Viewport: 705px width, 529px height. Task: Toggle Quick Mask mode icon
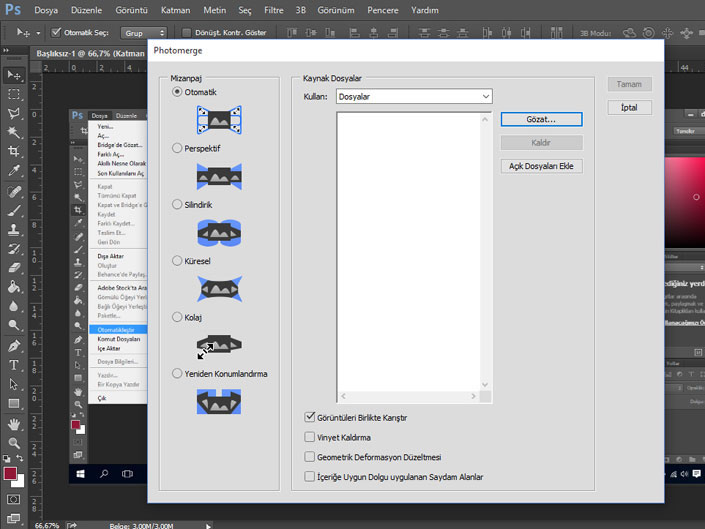(x=13, y=499)
